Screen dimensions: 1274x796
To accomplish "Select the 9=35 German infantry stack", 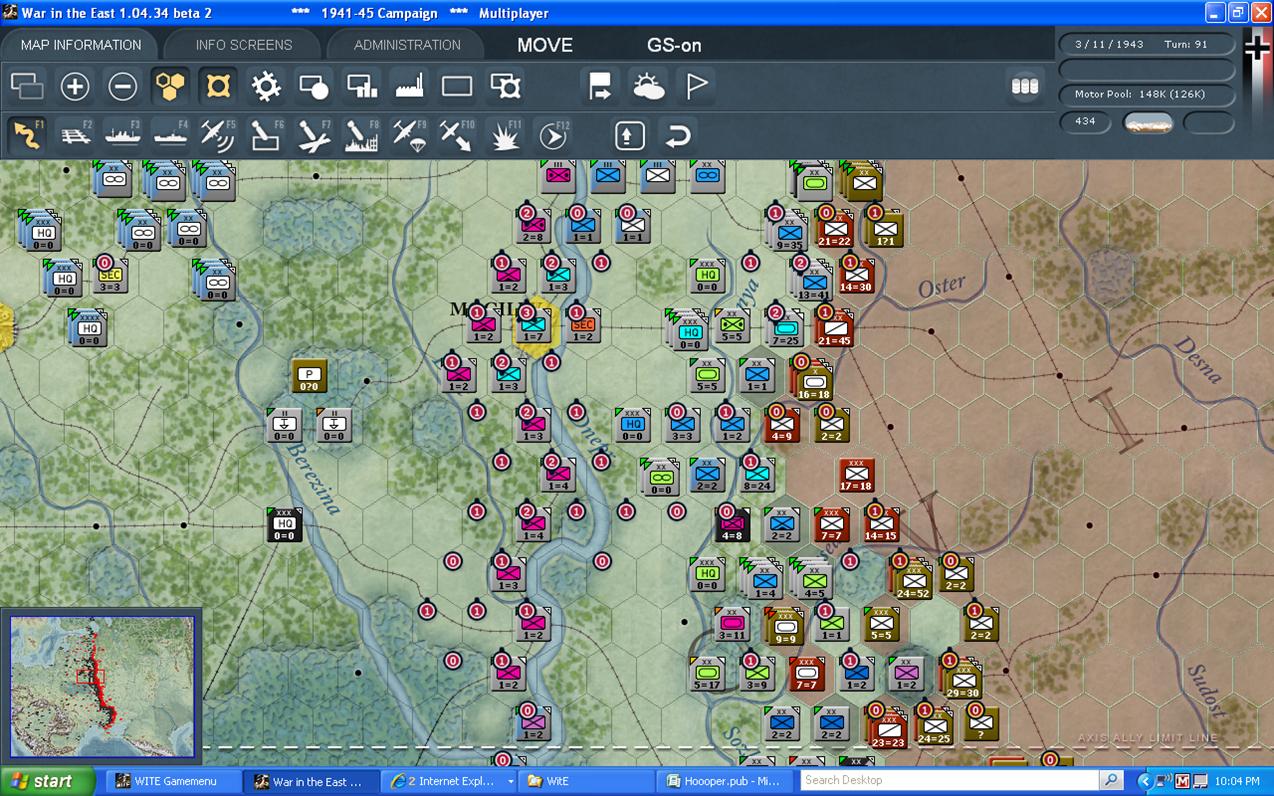I will click(790, 230).
